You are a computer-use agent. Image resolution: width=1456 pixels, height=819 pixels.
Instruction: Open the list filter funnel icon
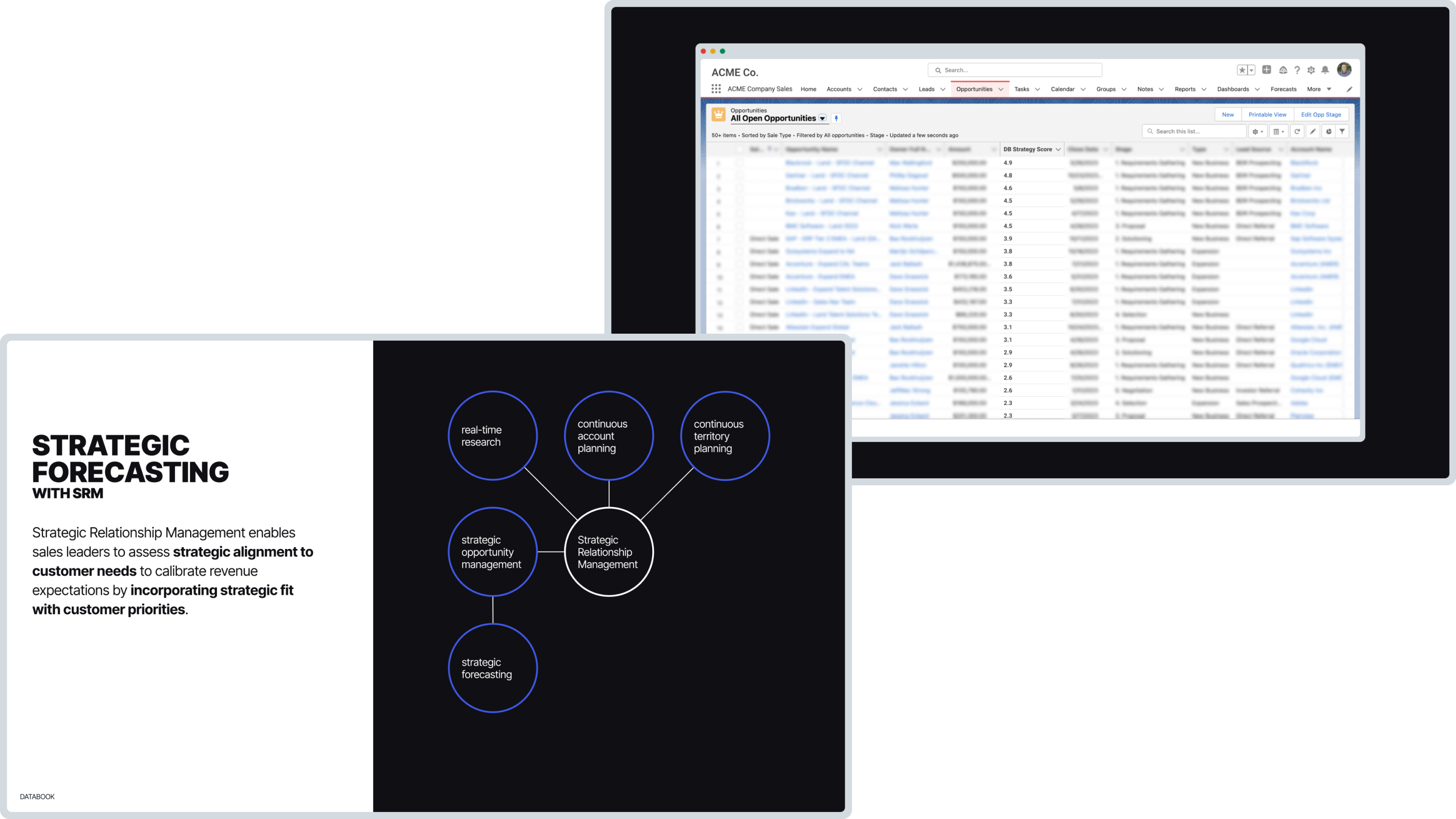pos(1342,131)
